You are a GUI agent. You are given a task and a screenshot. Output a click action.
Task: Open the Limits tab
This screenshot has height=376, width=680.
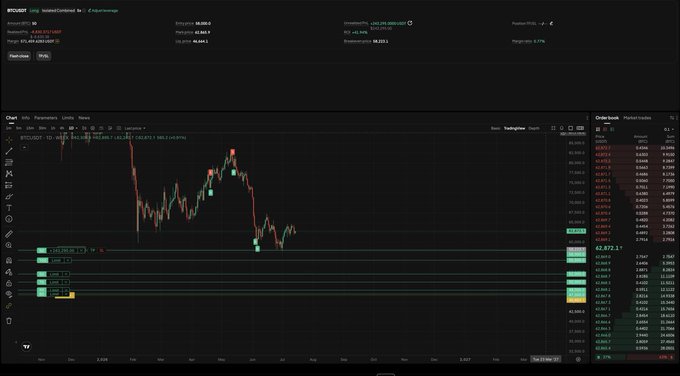(68, 118)
